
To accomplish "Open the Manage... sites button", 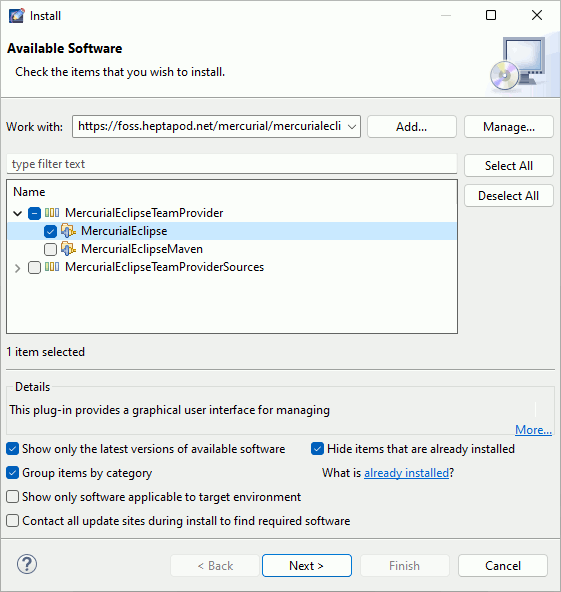I will point(509,127).
